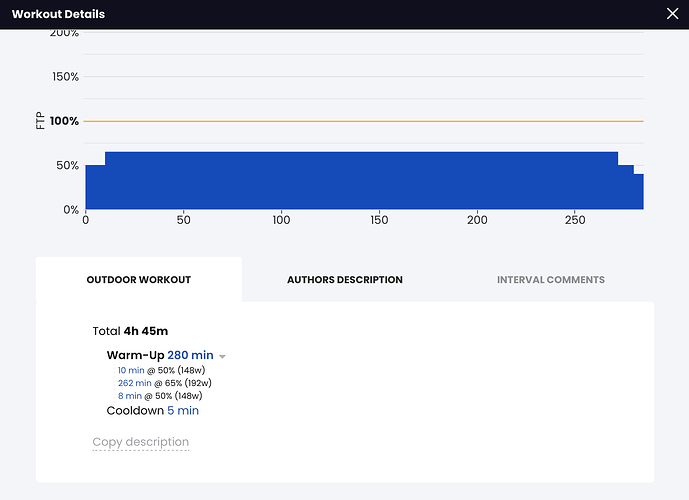Screen dimensions: 689x500
Task: Click the 50% y-axis label
Action: point(67,165)
